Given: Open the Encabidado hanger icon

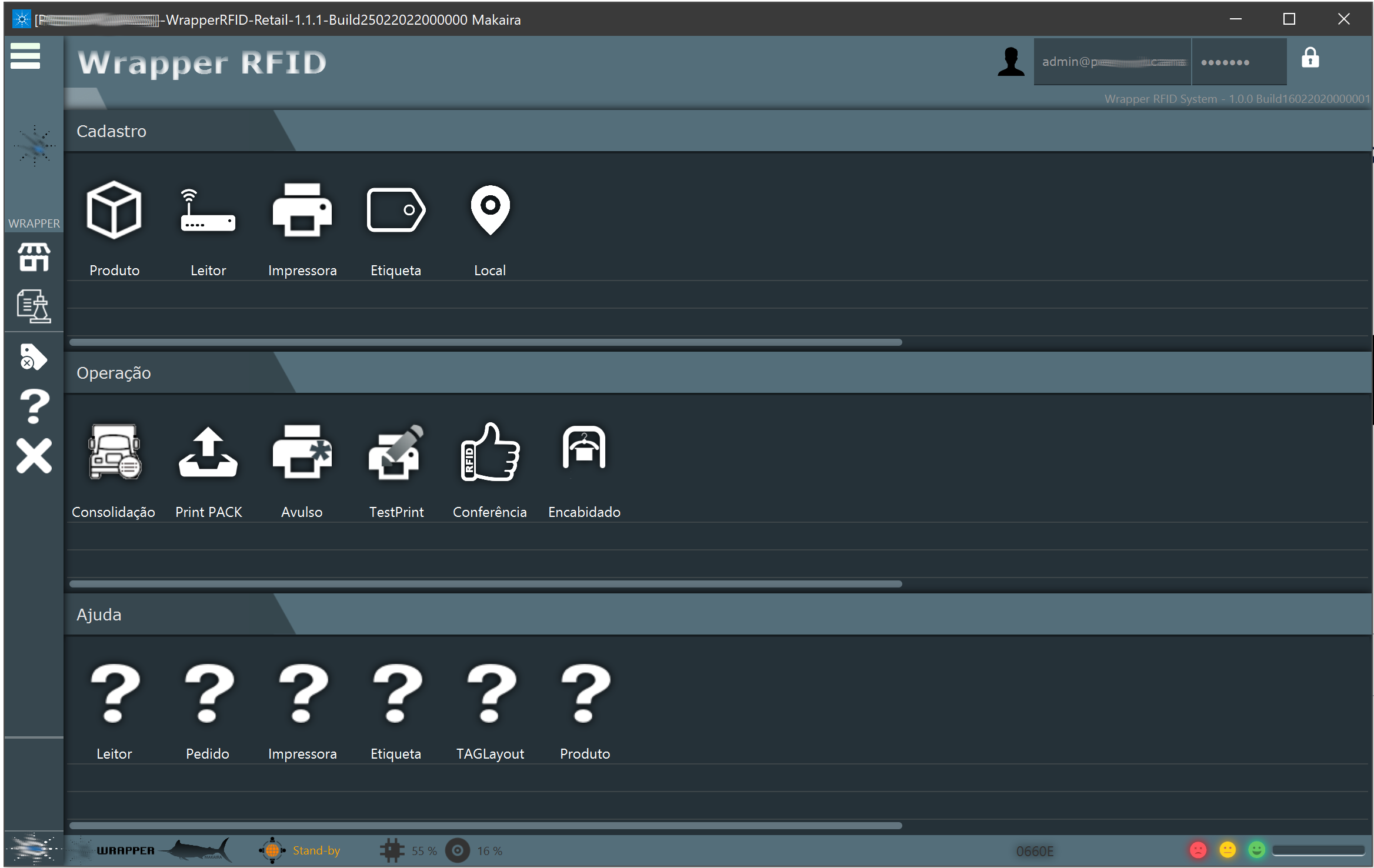Looking at the screenshot, I should 584,447.
